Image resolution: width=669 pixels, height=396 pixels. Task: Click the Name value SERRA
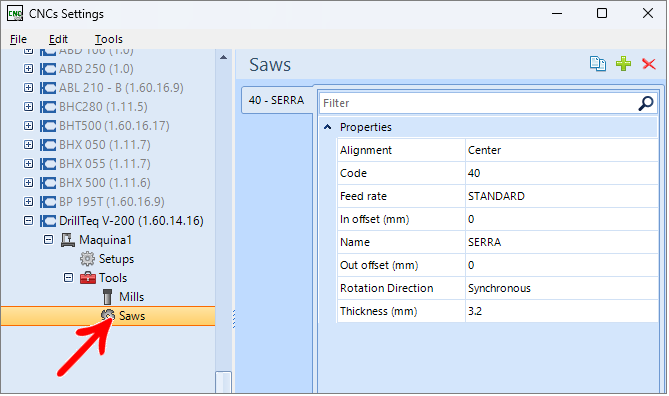pyautogui.click(x=484, y=242)
